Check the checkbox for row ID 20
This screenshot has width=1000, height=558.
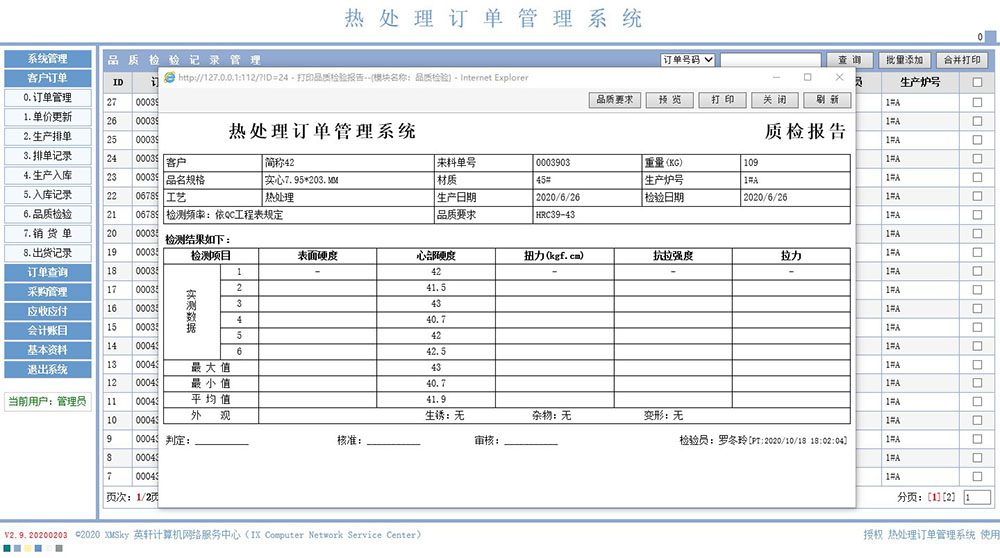click(x=977, y=233)
